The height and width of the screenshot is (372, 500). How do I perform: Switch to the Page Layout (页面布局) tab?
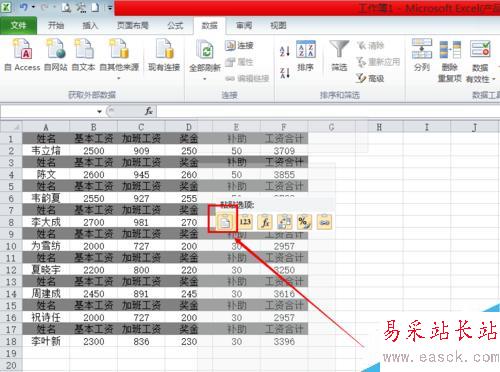(x=132, y=25)
